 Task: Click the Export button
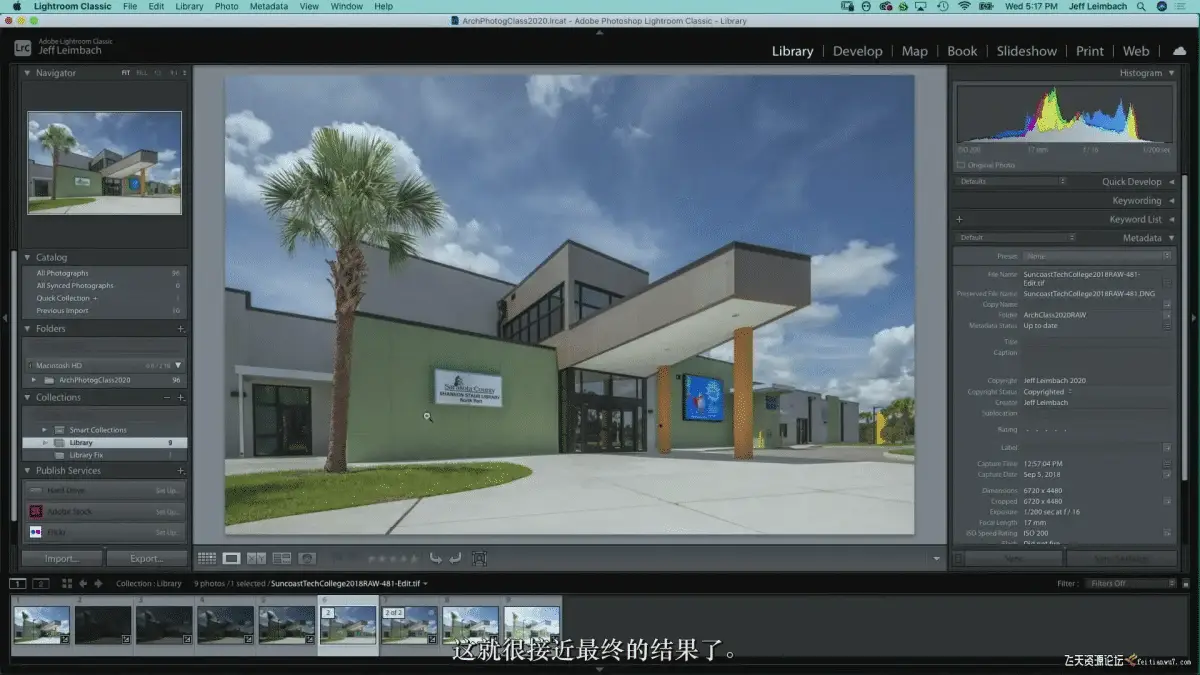tap(146, 558)
